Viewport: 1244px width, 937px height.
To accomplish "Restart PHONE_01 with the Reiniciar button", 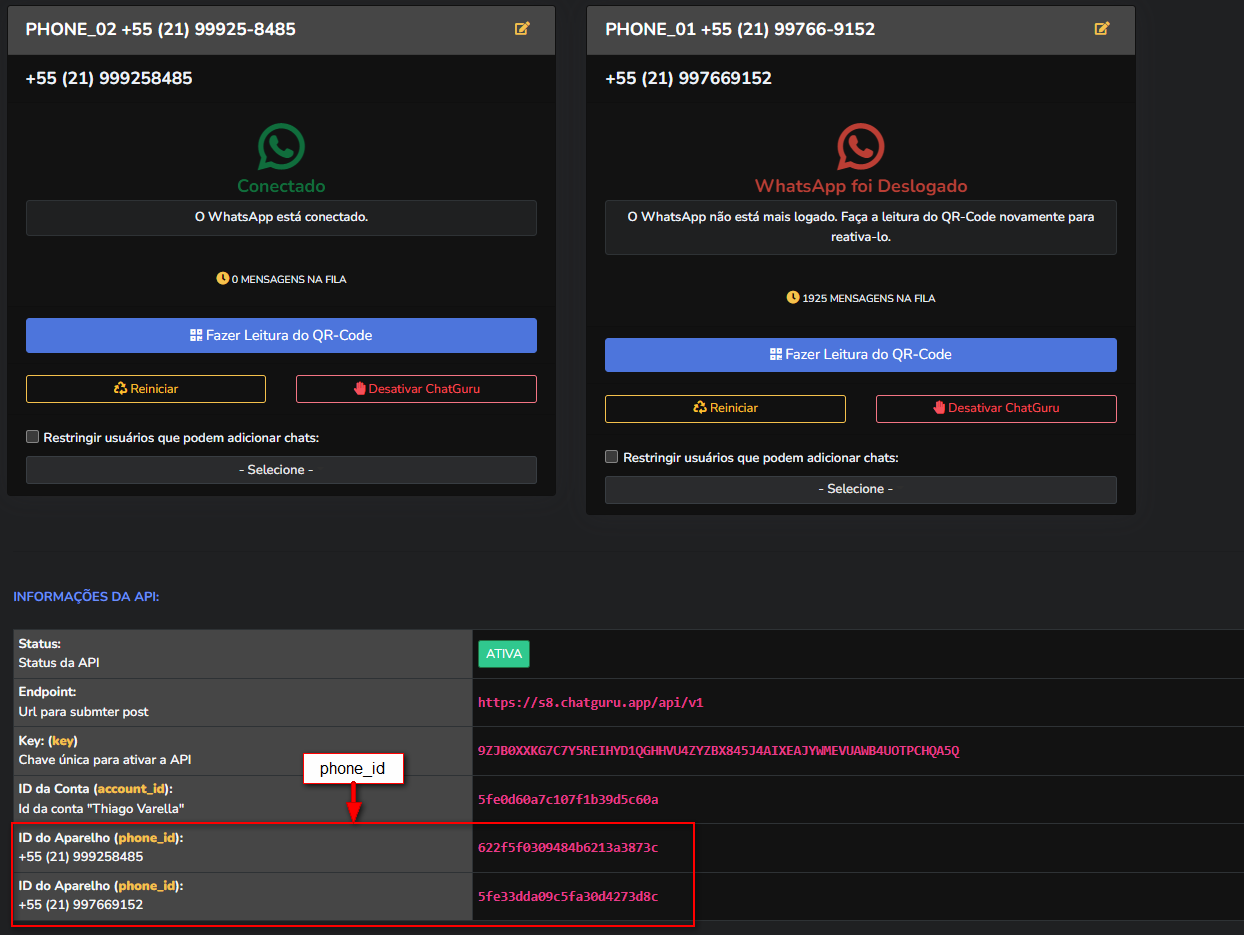I will 725,408.
